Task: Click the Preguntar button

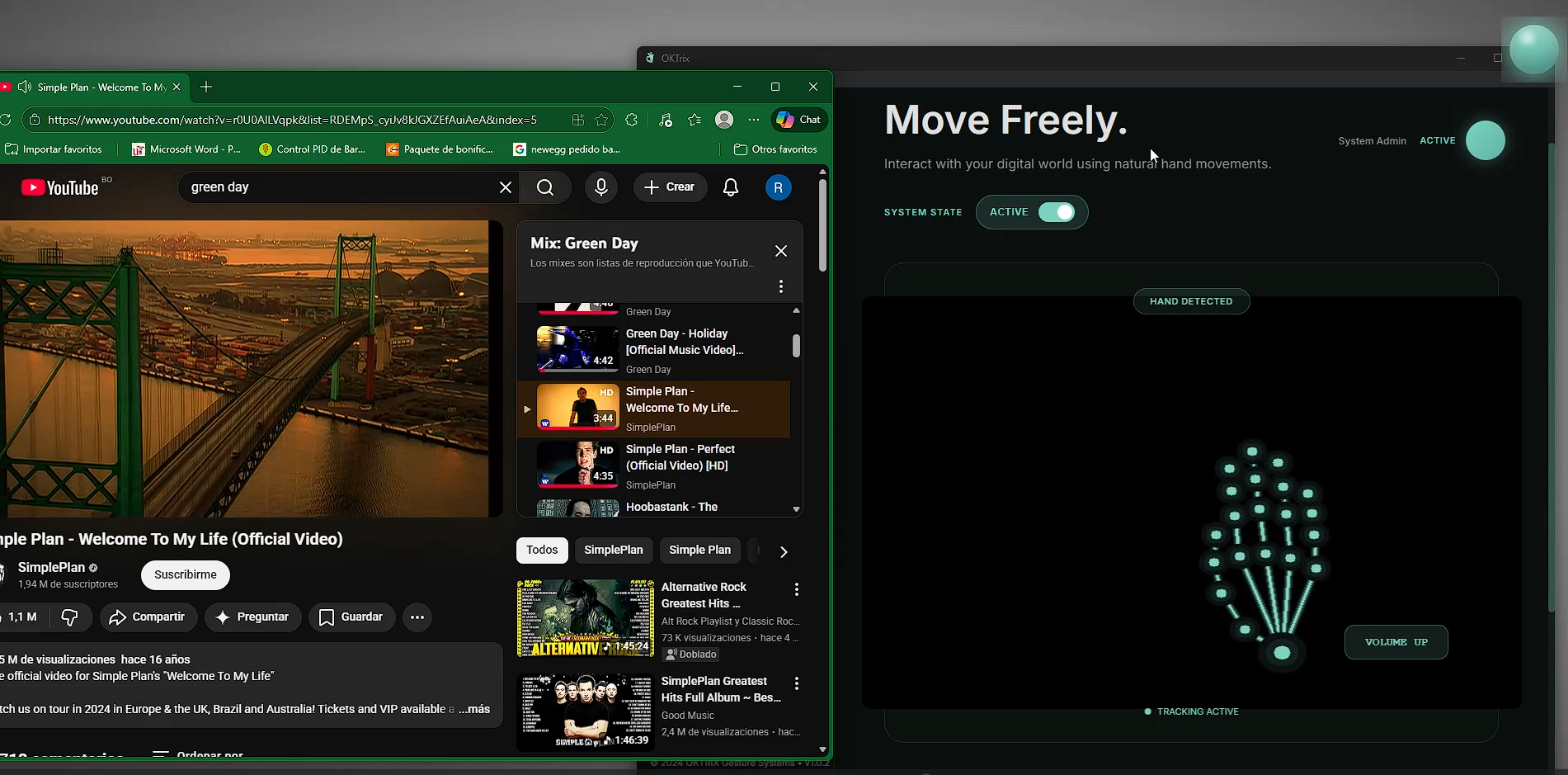Action: [x=252, y=617]
